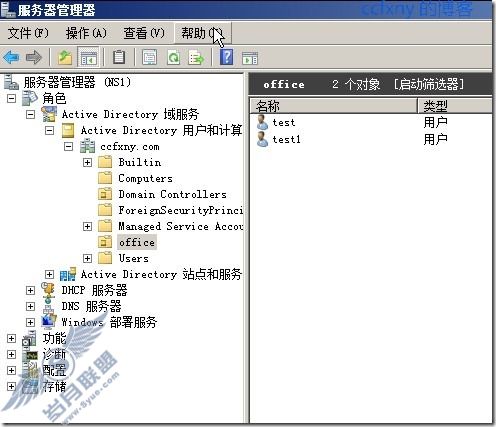Click the 启动筛选器 link
This screenshot has height=427, width=496.
(x=429, y=84)
